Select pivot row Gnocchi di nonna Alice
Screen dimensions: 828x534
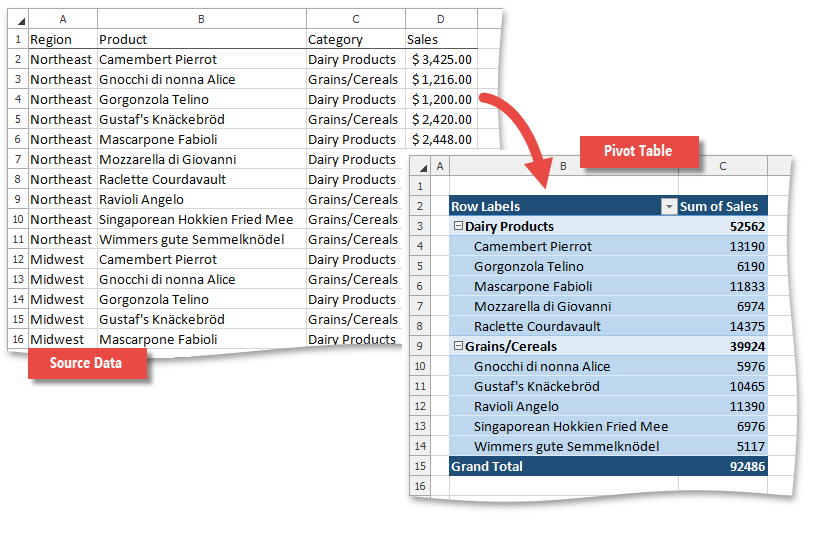click(564, 366)
